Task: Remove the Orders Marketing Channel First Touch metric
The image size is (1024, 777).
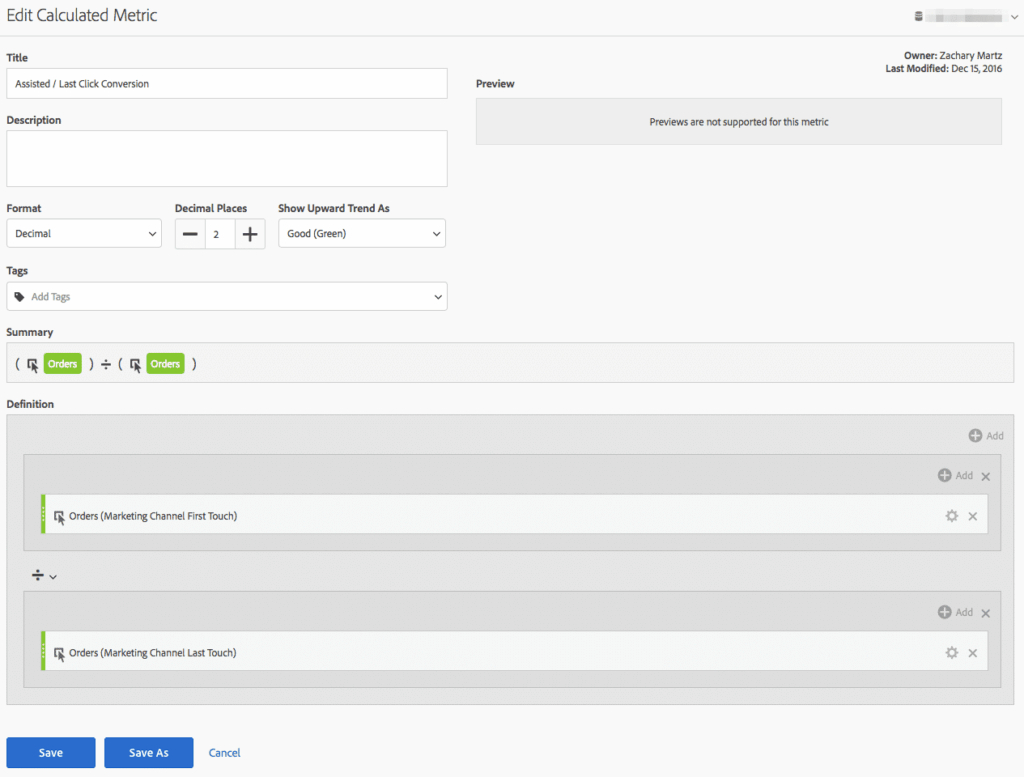Action: (x=972, y=516)
